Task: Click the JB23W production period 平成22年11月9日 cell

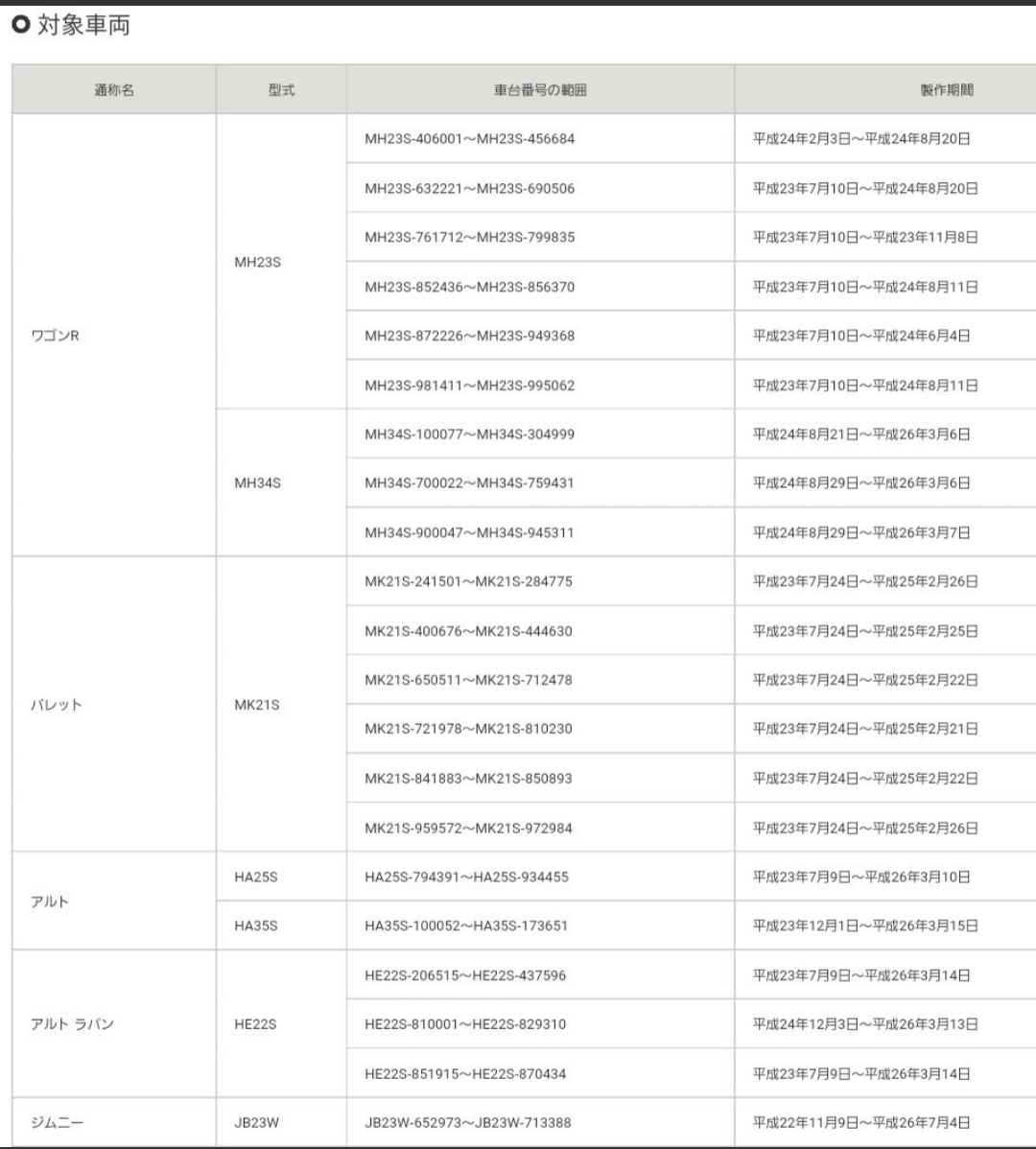Action: click(885, 1122)
